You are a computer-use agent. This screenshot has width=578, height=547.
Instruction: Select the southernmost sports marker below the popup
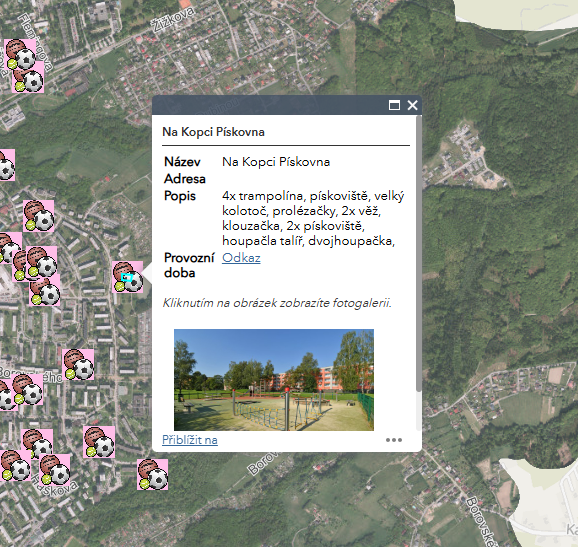coord(153,474)
